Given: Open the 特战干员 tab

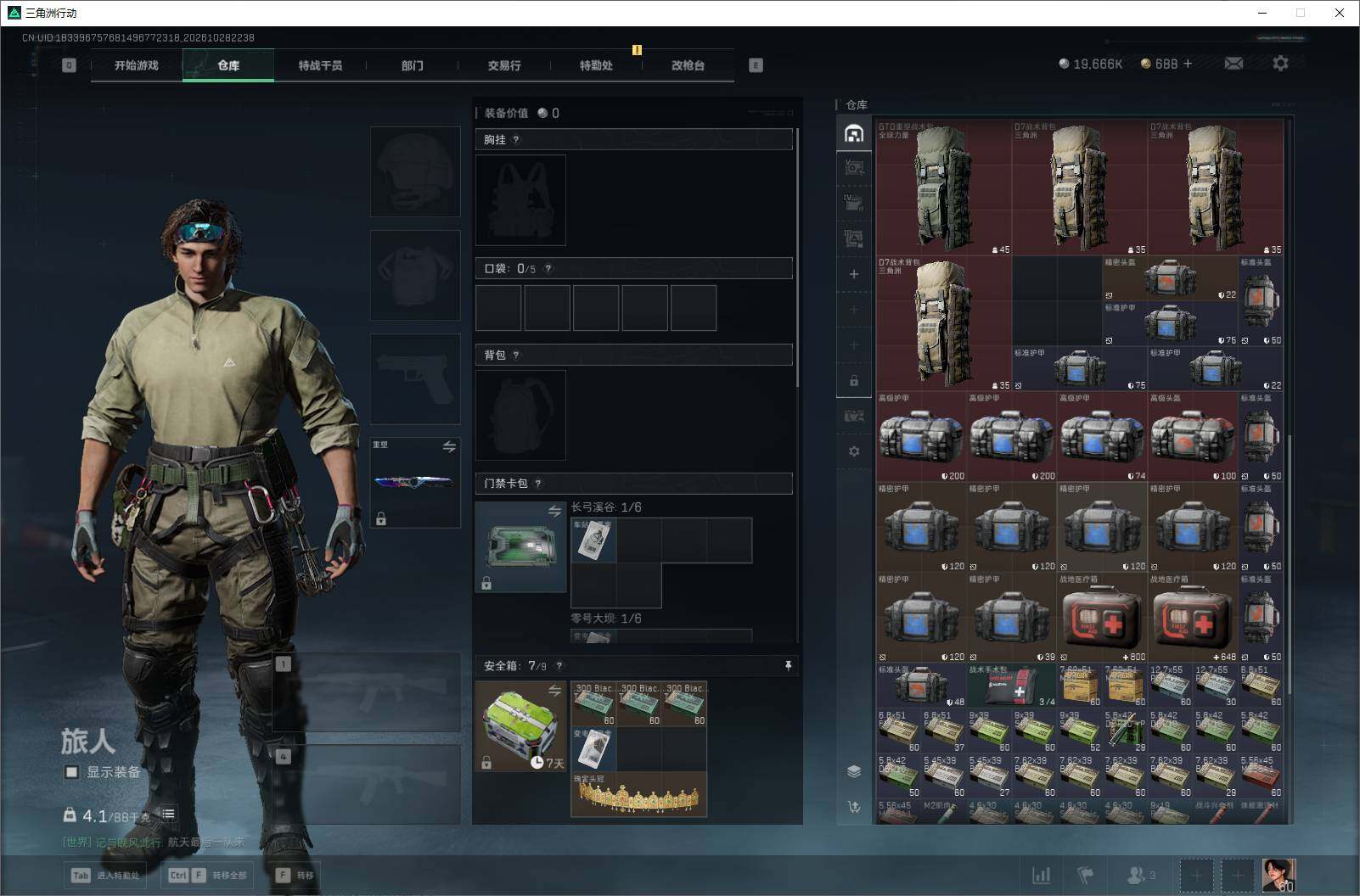Looking at the screenshot, I should [x=320, y=65].
